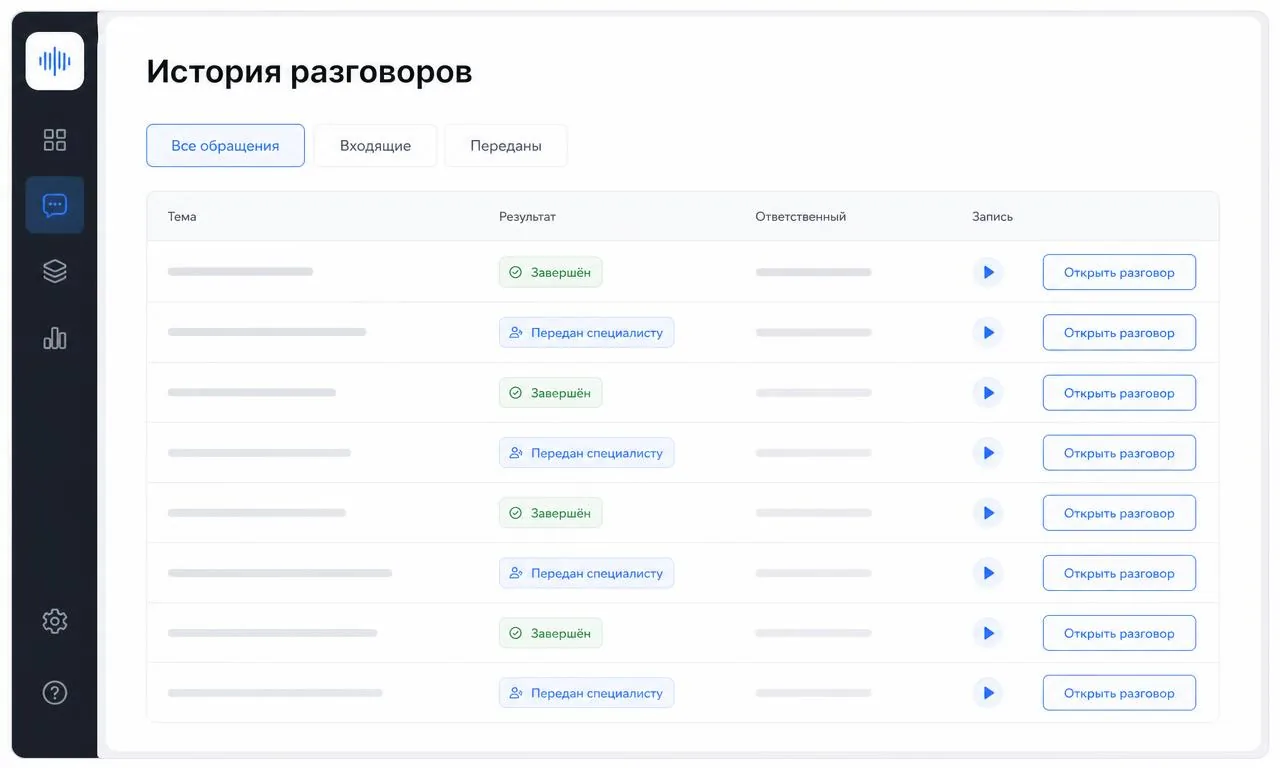Select the conversations chat-bubble icon in sidebar
Image resolution: width=1280 pixels, height=768 pixels.
[55, 205]
